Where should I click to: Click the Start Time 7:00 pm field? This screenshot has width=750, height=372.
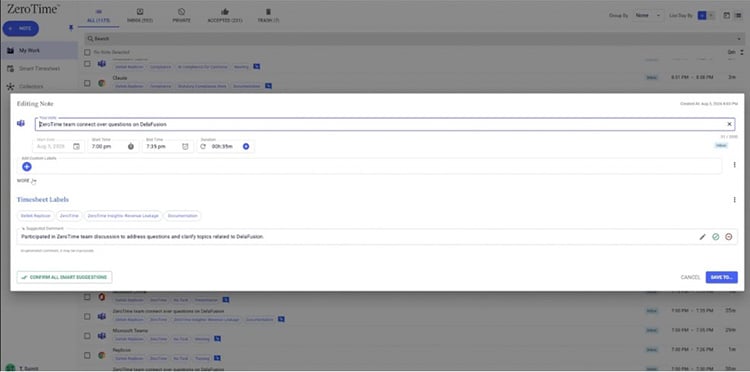tap(113, 146)
